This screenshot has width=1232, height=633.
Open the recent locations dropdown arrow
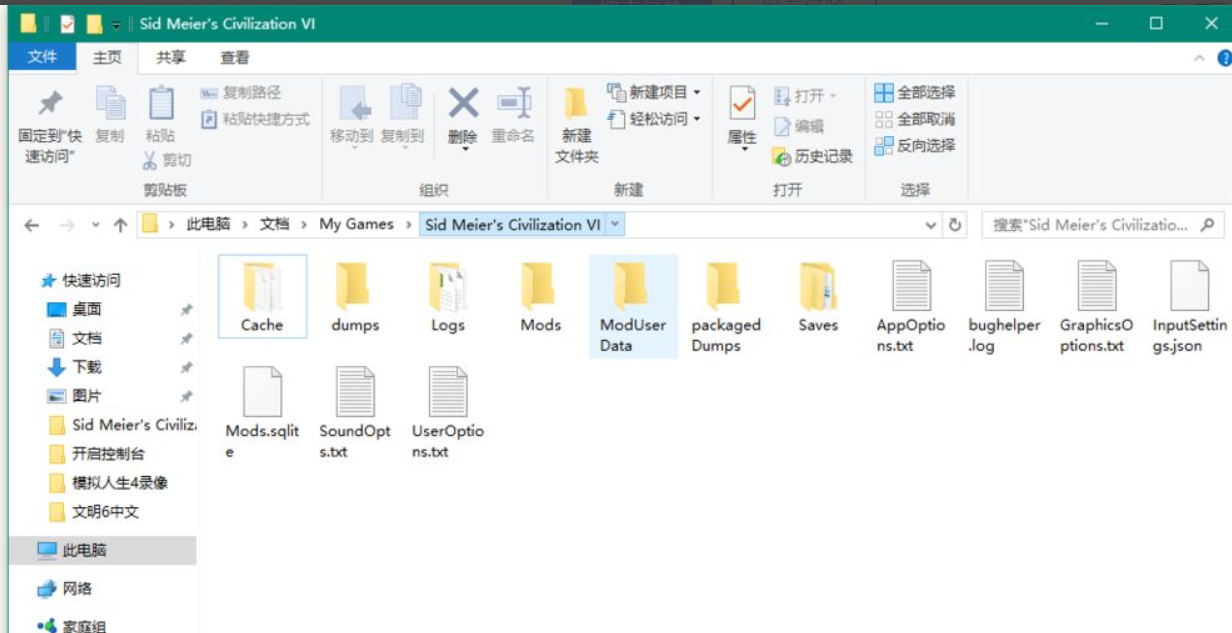(96, 225)
